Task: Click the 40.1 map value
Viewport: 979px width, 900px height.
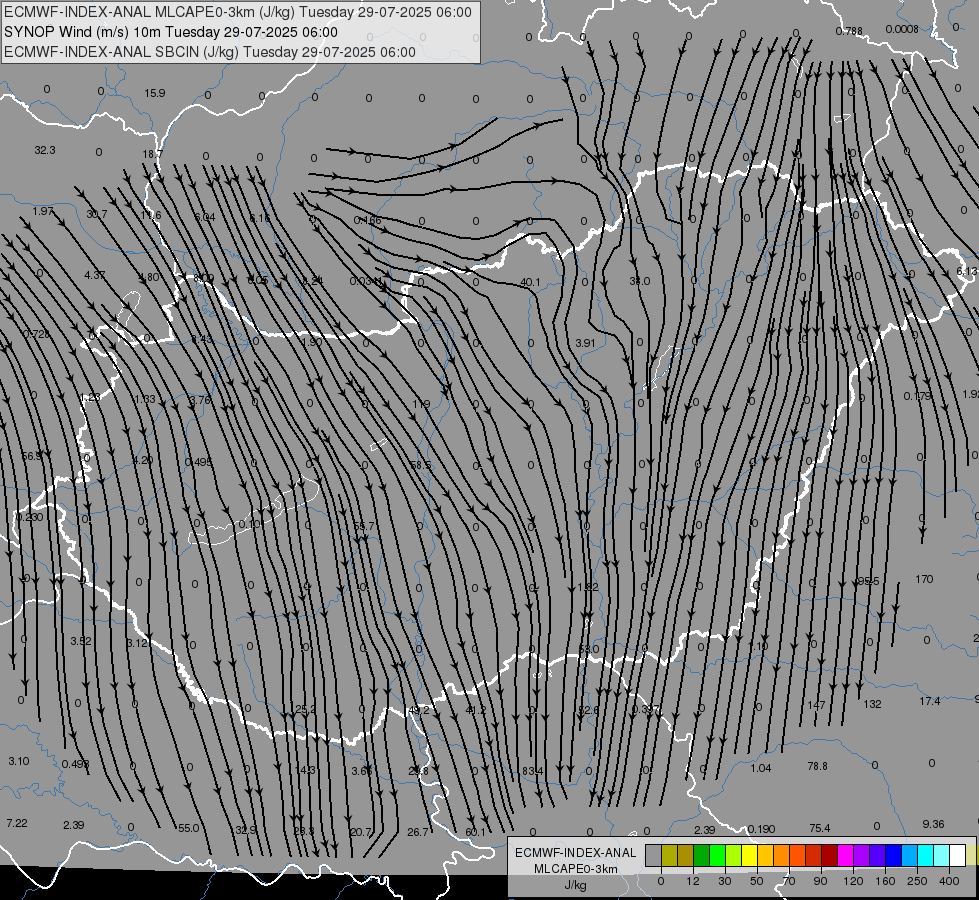Action: 530,282
